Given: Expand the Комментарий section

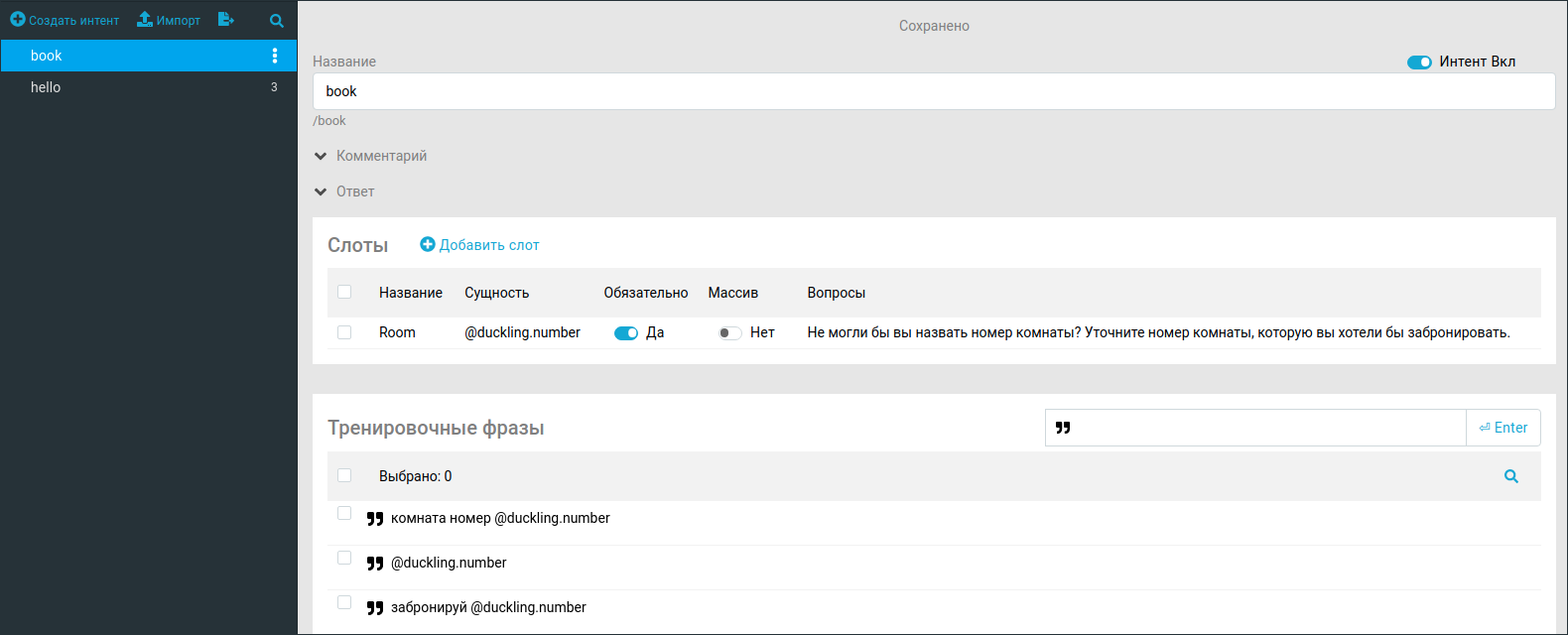Looking at the screenshot, I should 321,156.
